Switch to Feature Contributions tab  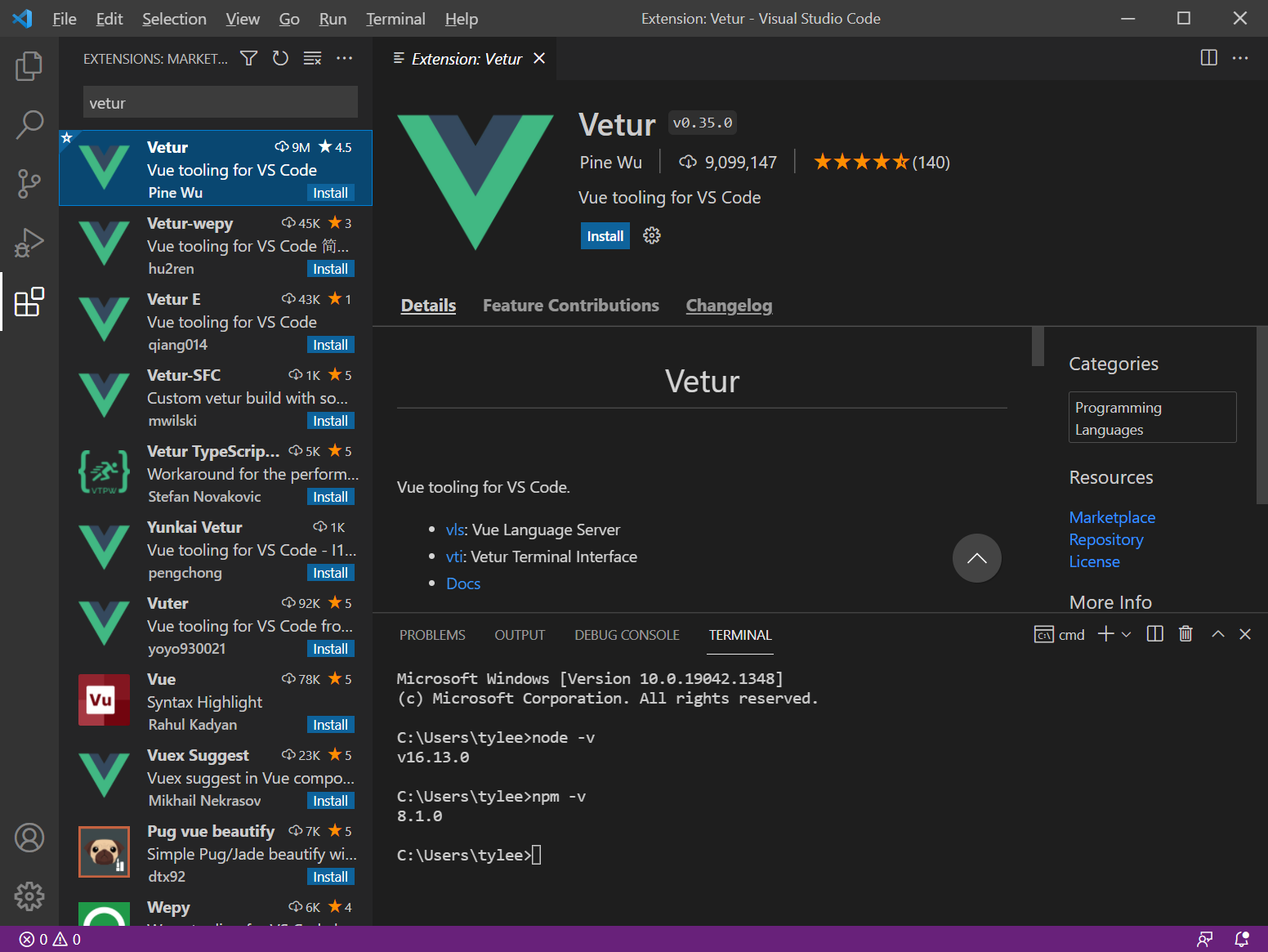click(570, 305)
